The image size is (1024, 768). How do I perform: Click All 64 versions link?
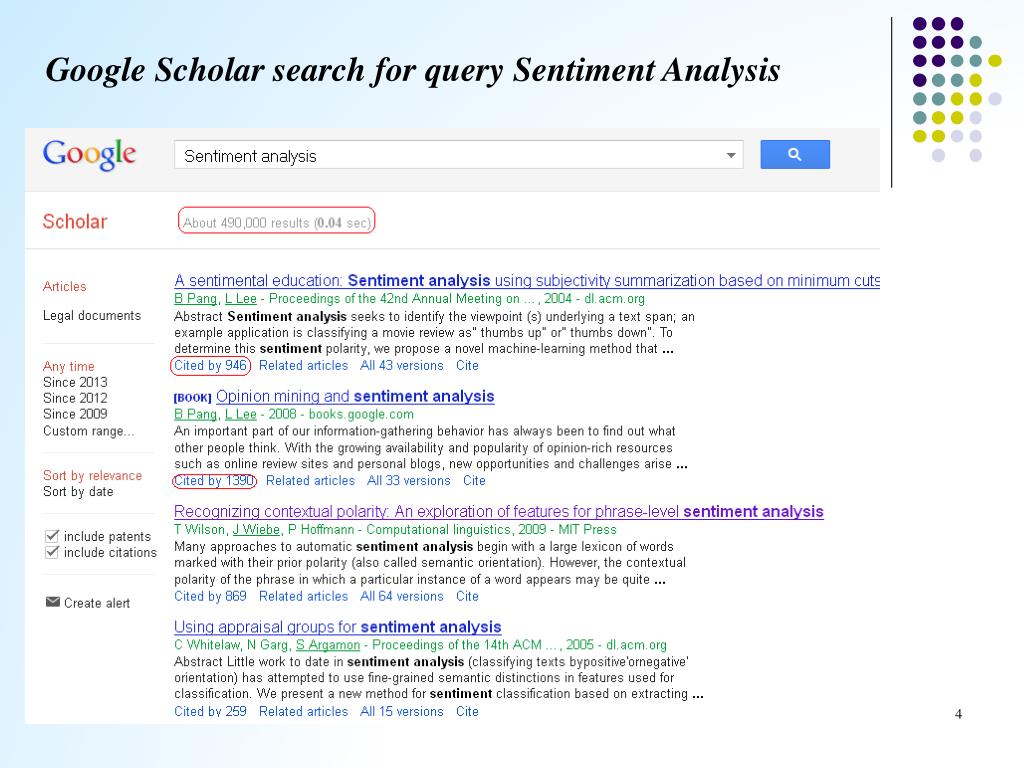coord(402,596)
